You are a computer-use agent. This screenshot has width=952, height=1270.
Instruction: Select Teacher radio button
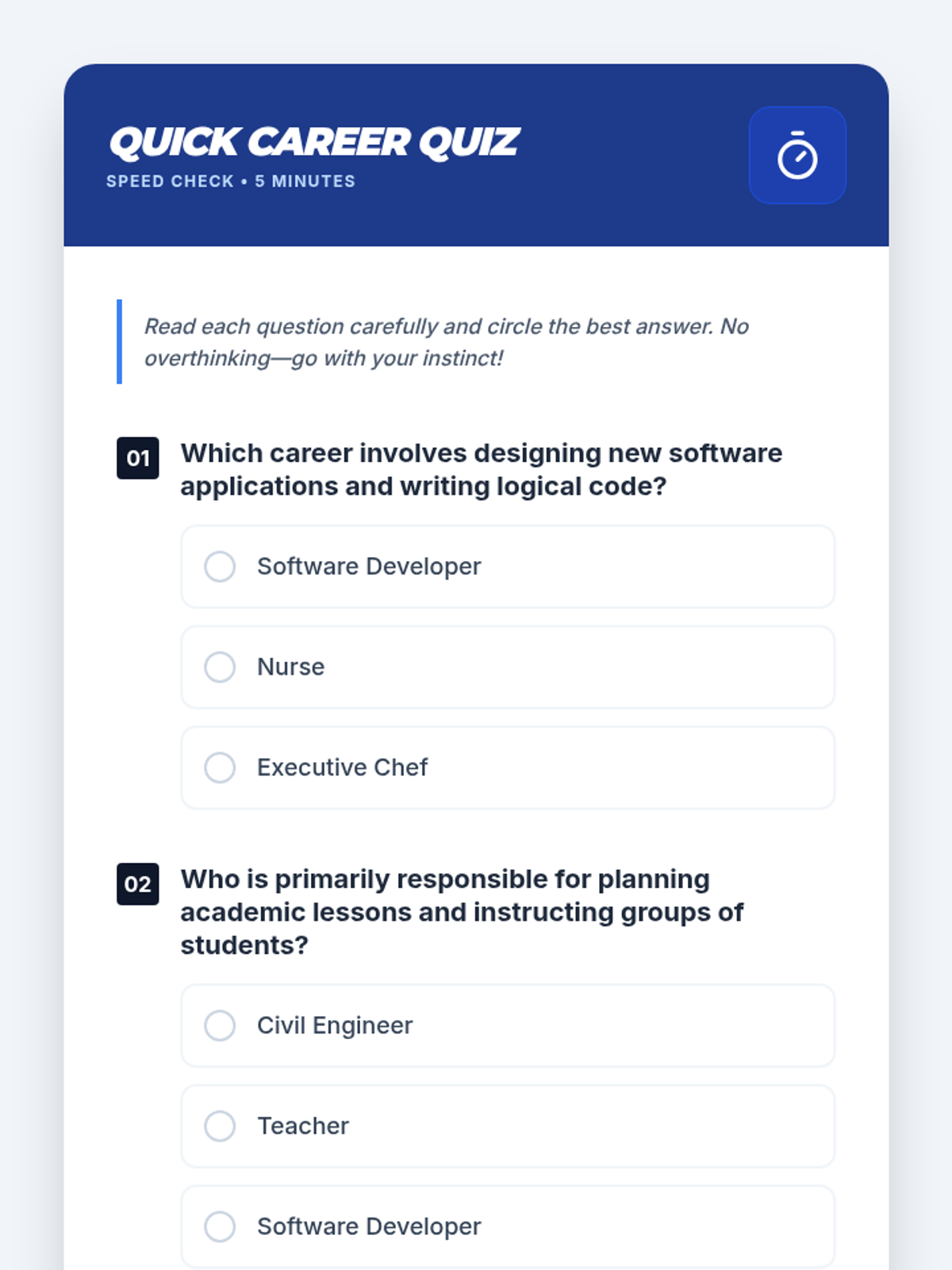point(220,1126)
